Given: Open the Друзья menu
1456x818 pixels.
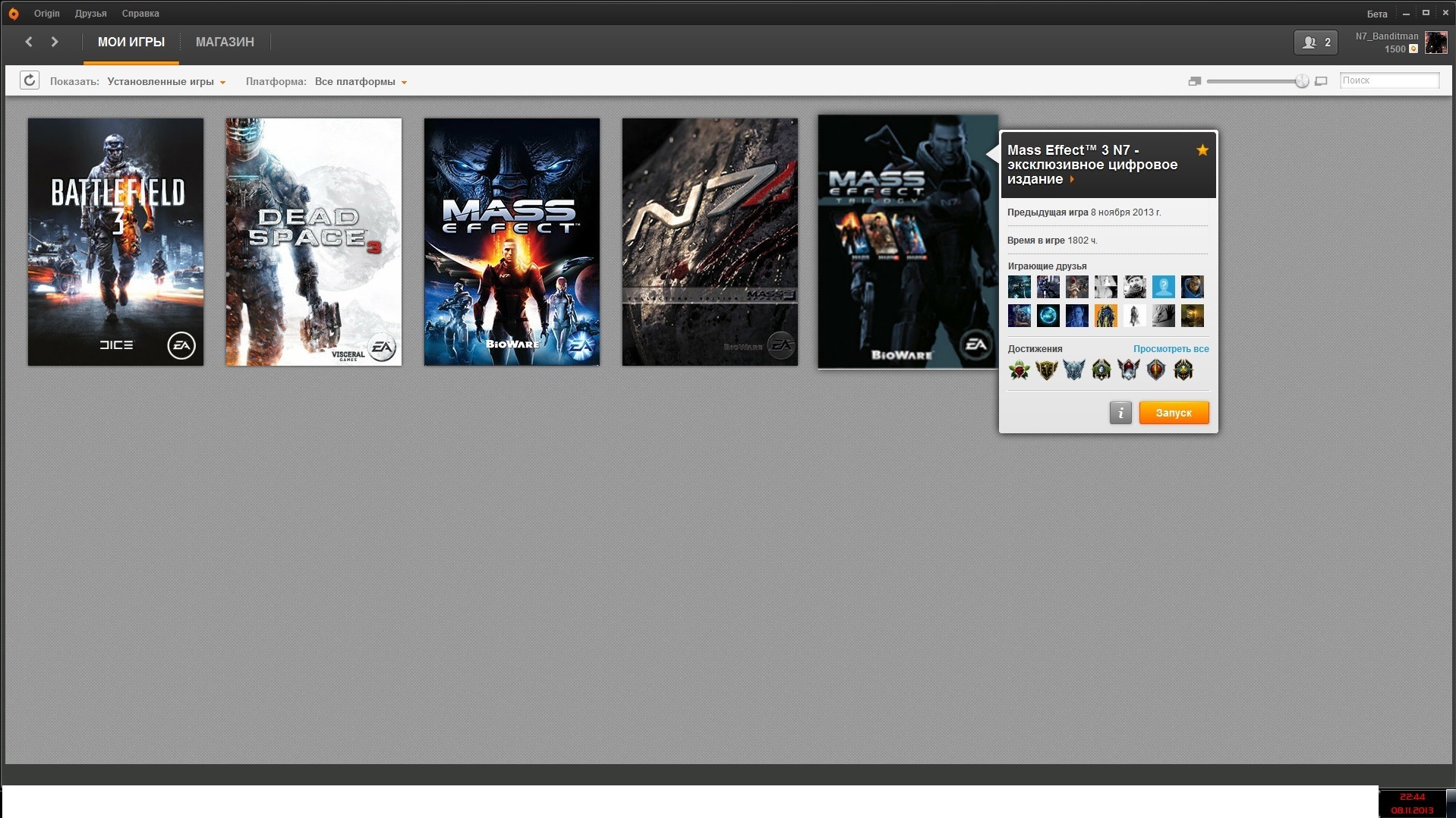Looking at the screenshot, I should 90,14.
